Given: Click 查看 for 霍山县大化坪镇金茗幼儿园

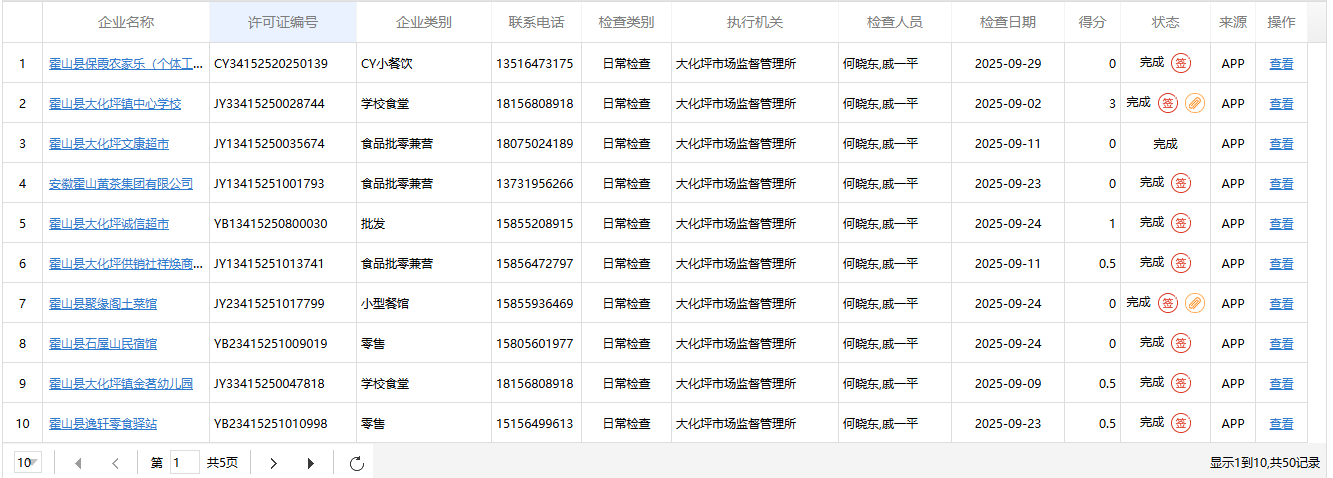Looking at the screenshot, I should [x=1281, y=384].
